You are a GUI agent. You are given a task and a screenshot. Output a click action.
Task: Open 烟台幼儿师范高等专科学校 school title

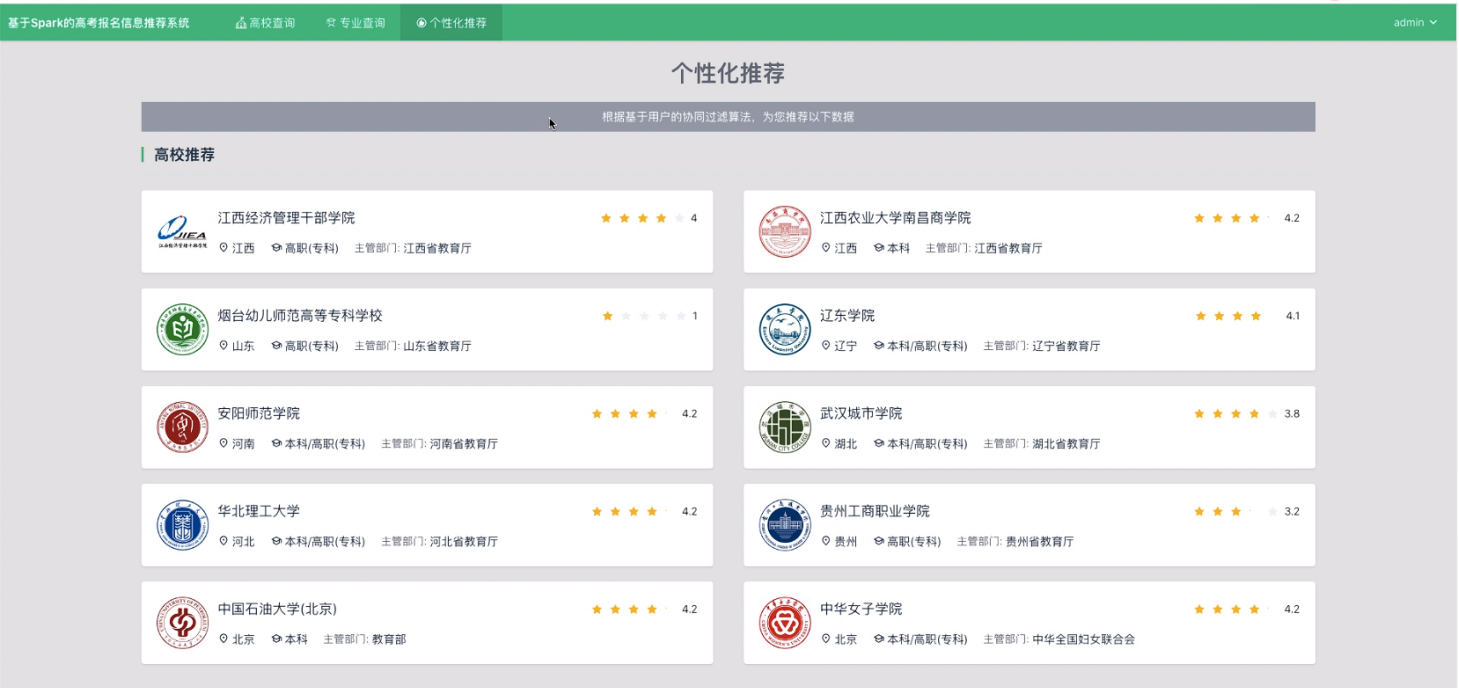[300, 316]
